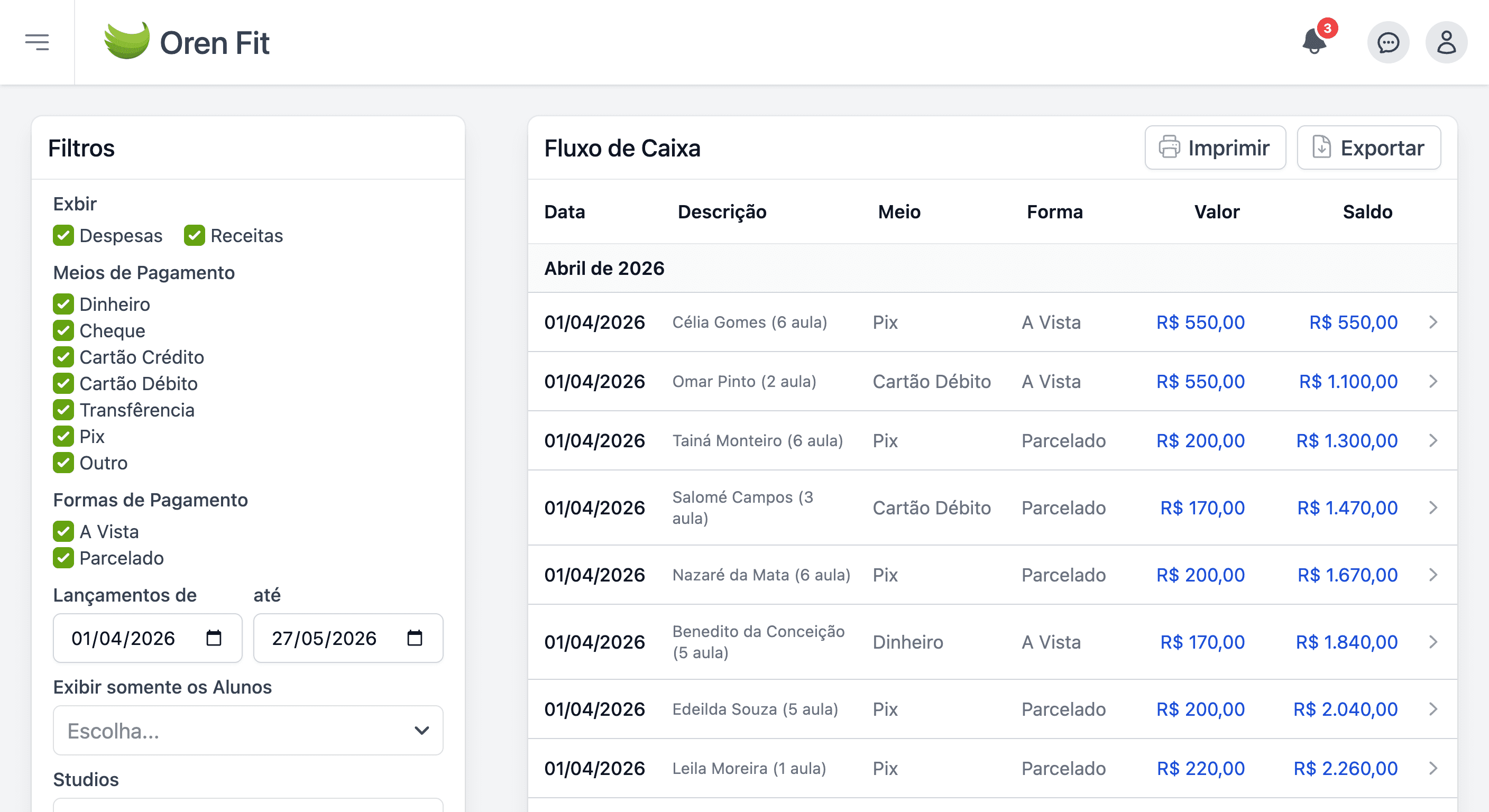
Task: Click the Imprimir print button
Action: (1215, 148)
